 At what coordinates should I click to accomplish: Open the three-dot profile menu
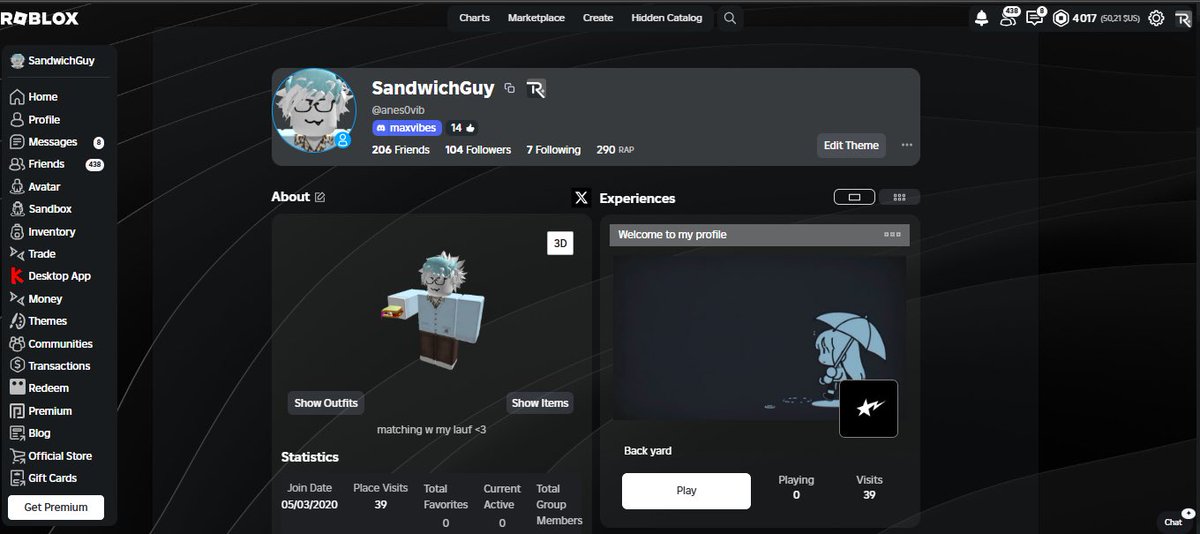[x=907, y=145]
